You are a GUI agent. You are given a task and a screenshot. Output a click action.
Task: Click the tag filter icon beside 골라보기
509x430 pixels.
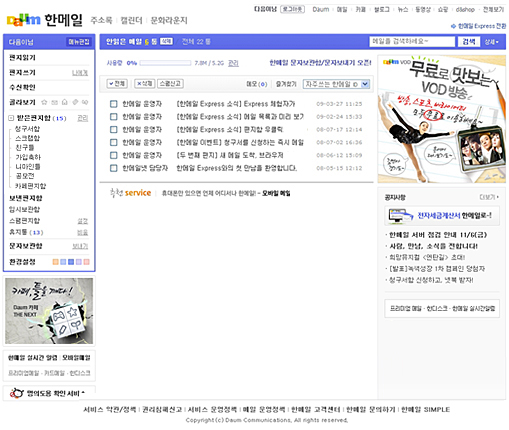click(75, 102)
